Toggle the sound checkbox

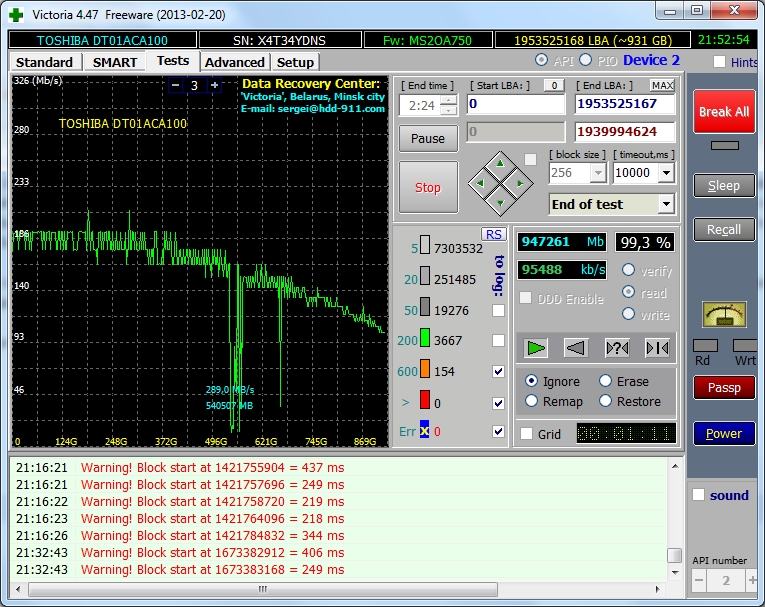pos(699,495)
